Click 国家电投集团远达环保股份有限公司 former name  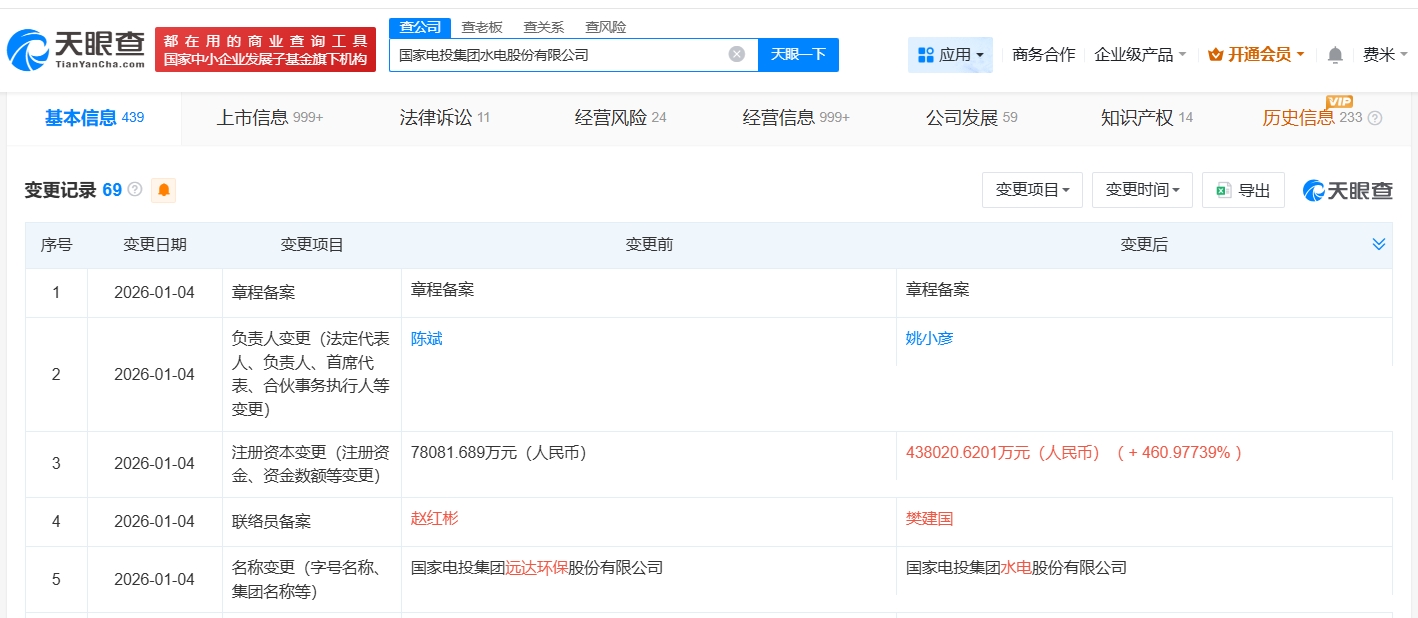pyautogui.click(x=537, y=568)
